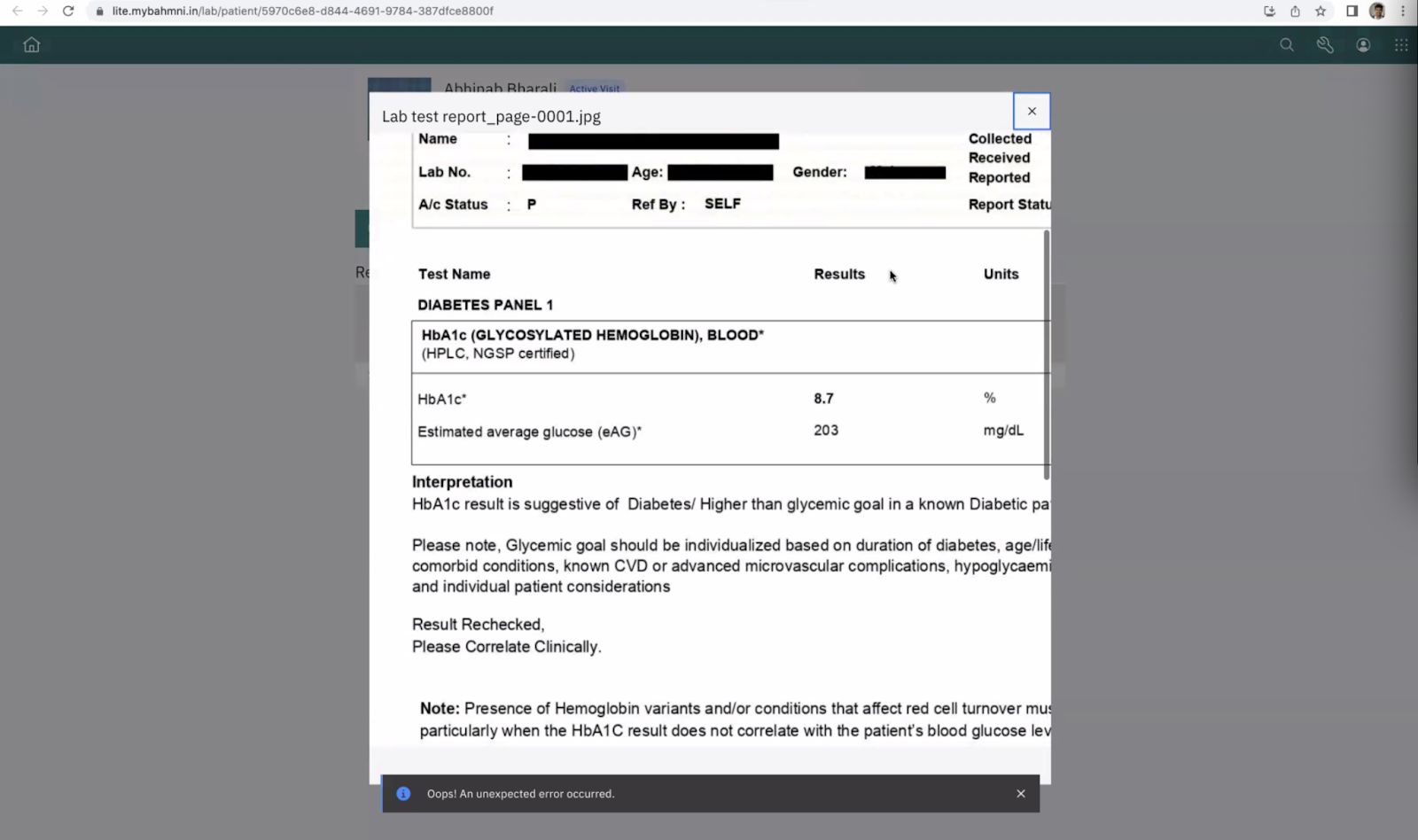Close the lab report image modal
1418x840 pixels.
(1032, 112)
